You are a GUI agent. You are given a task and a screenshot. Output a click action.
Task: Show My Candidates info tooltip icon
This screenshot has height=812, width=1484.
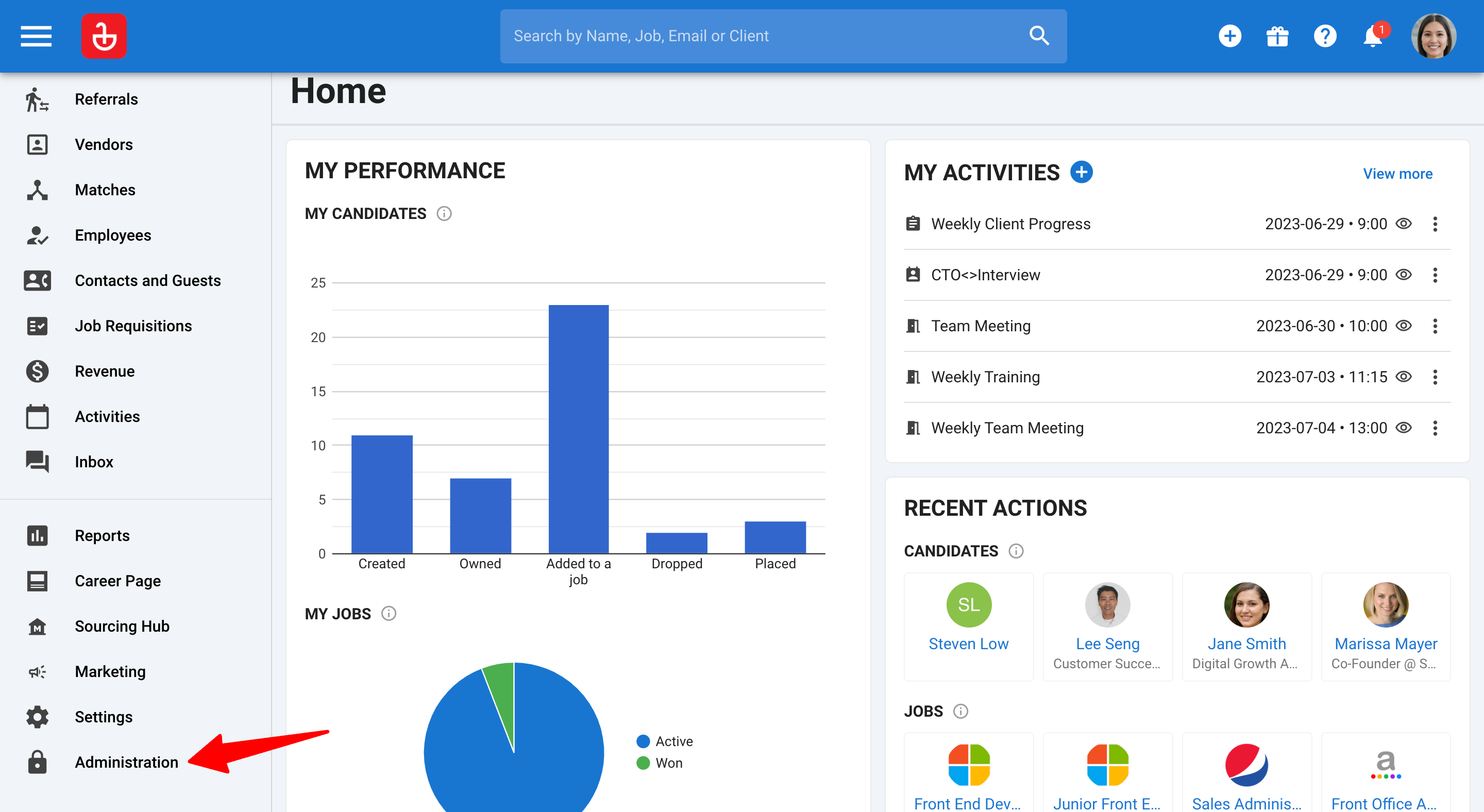click(x=444, y=214)
